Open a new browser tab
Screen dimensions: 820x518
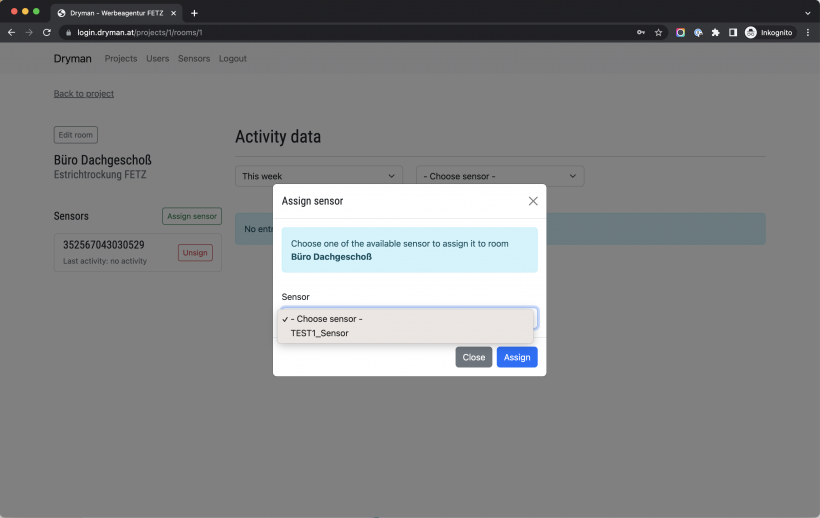coord(194,13)
